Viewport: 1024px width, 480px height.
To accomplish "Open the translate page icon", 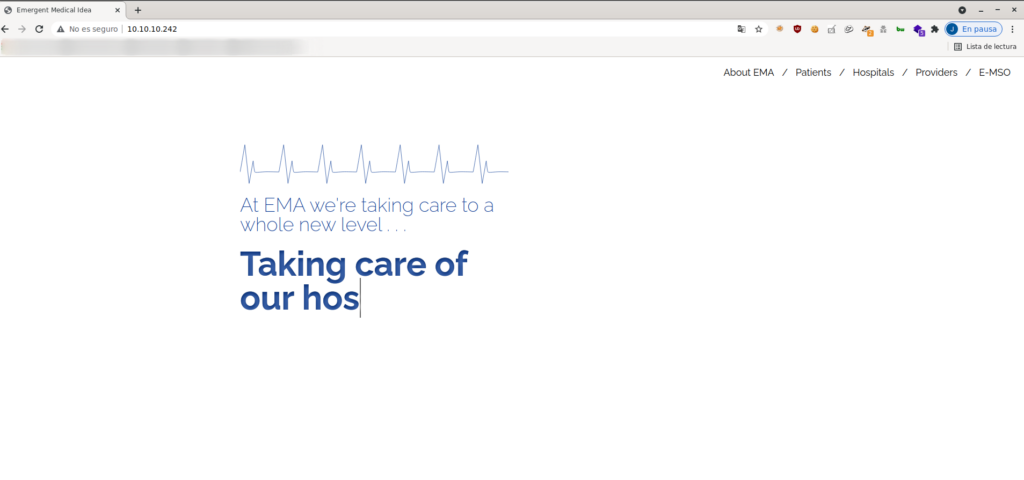I will (741, 29).
